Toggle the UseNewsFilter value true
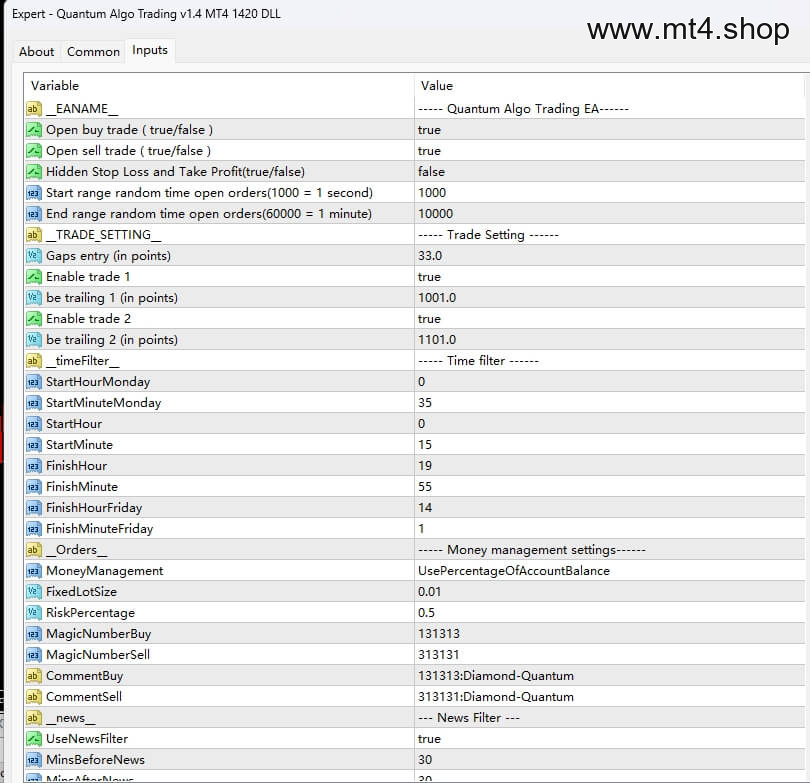810x783 pixels. click(x=429, y=739)
